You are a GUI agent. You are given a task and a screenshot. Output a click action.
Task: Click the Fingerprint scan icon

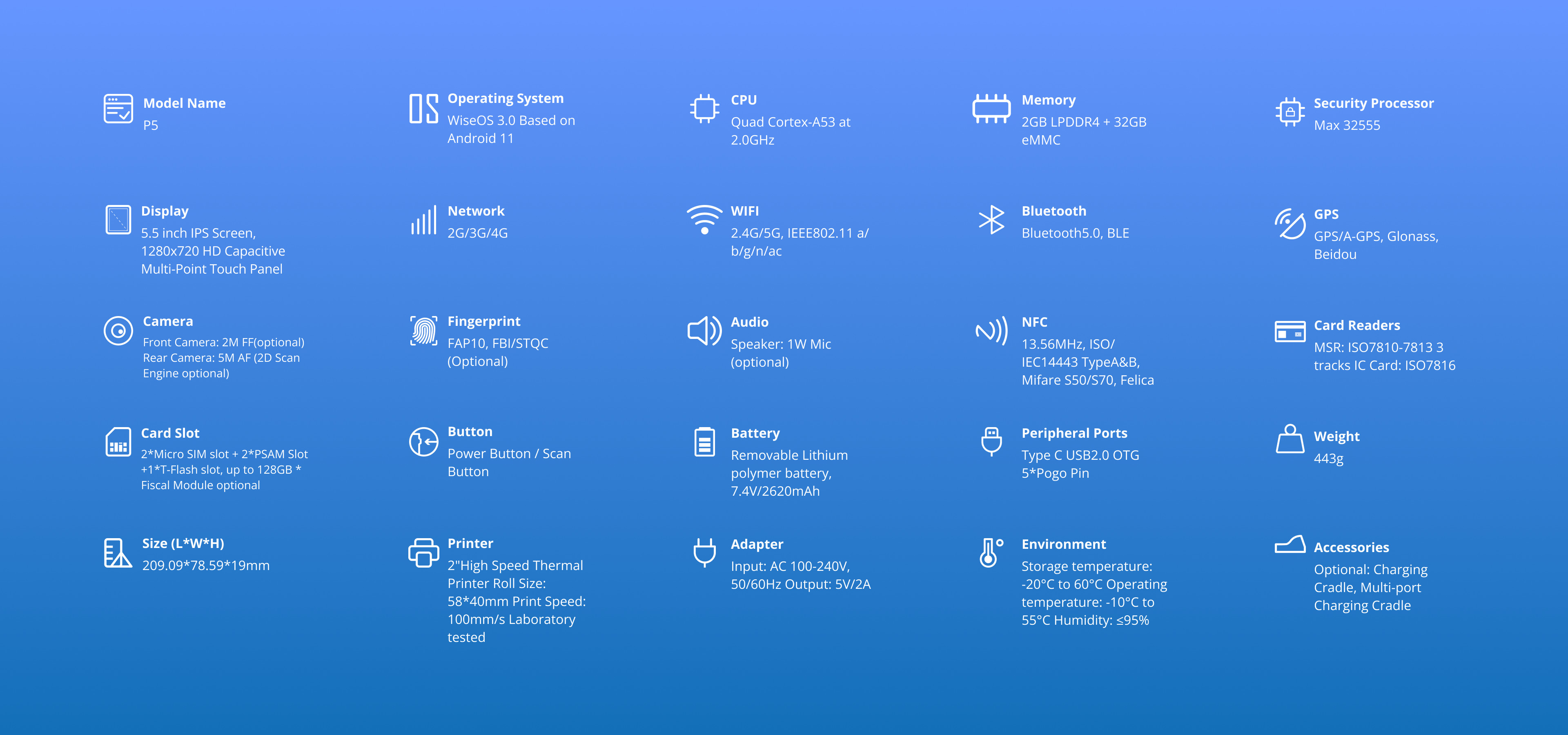424,330
